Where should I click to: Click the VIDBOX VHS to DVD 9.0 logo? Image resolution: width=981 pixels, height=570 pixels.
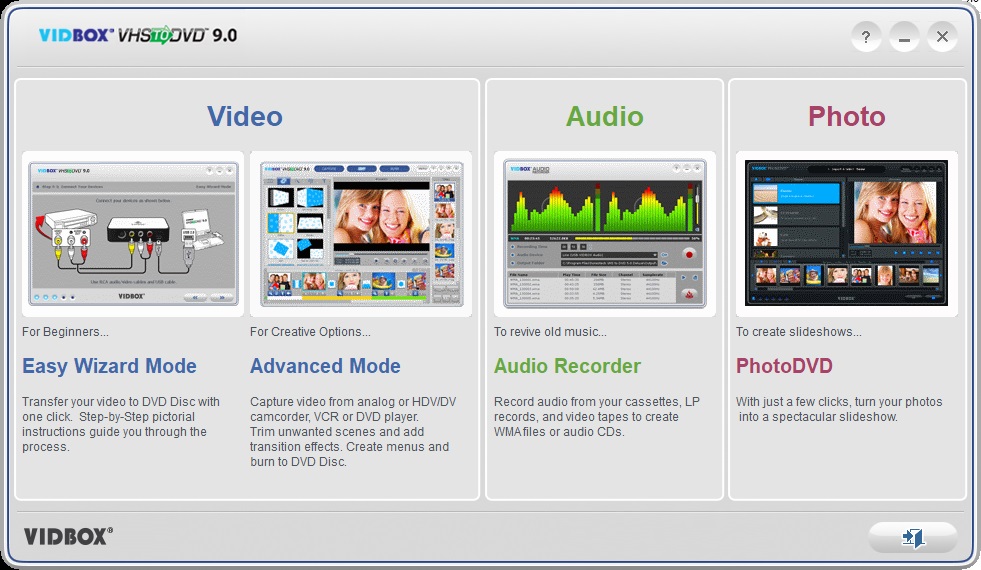click(x=138, y=35)
